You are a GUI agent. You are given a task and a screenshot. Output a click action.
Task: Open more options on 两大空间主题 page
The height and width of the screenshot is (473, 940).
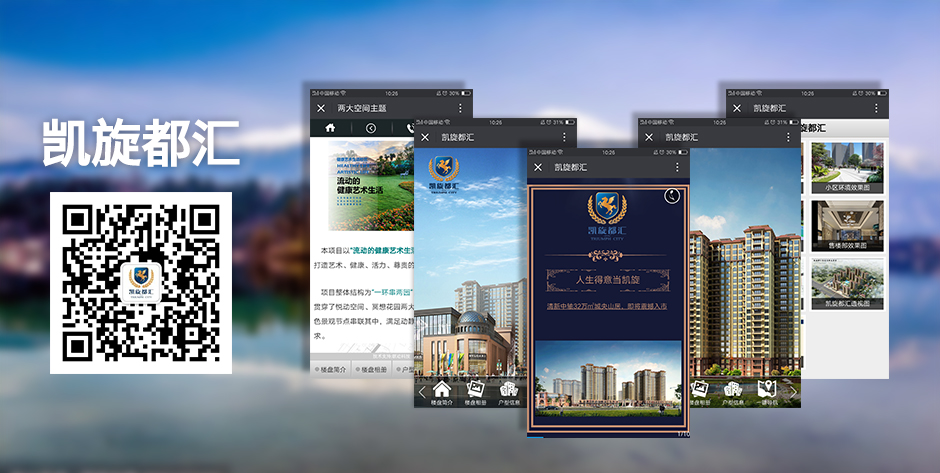[x=460, y=108]
